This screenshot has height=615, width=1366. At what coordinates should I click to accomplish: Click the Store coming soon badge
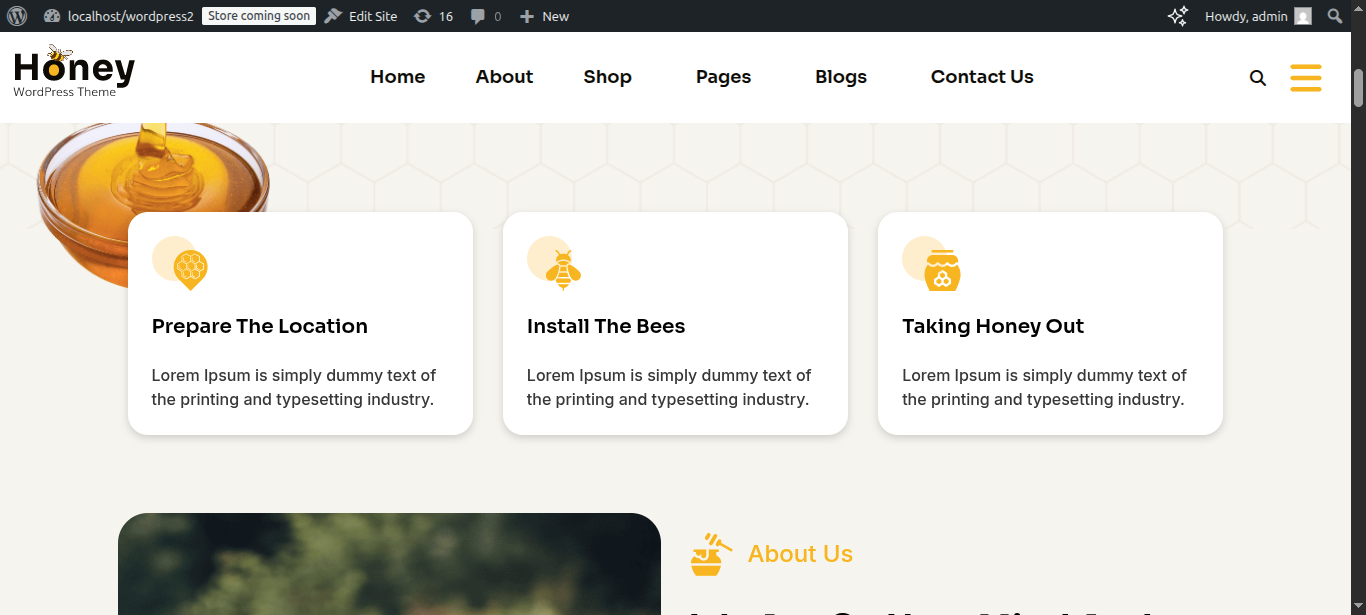259,16
